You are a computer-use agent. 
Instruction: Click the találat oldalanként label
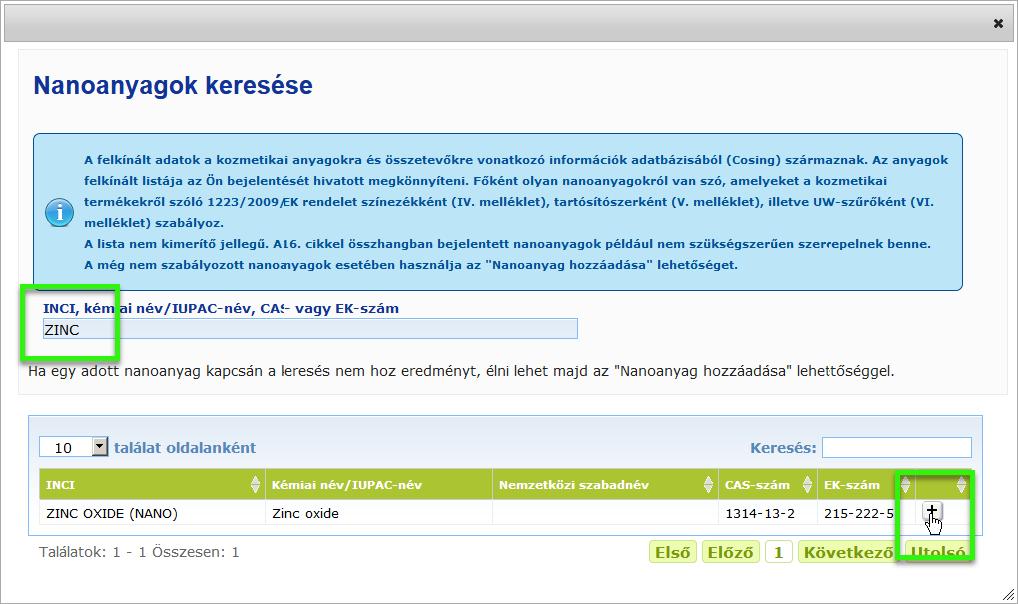[x=185, y=447]
